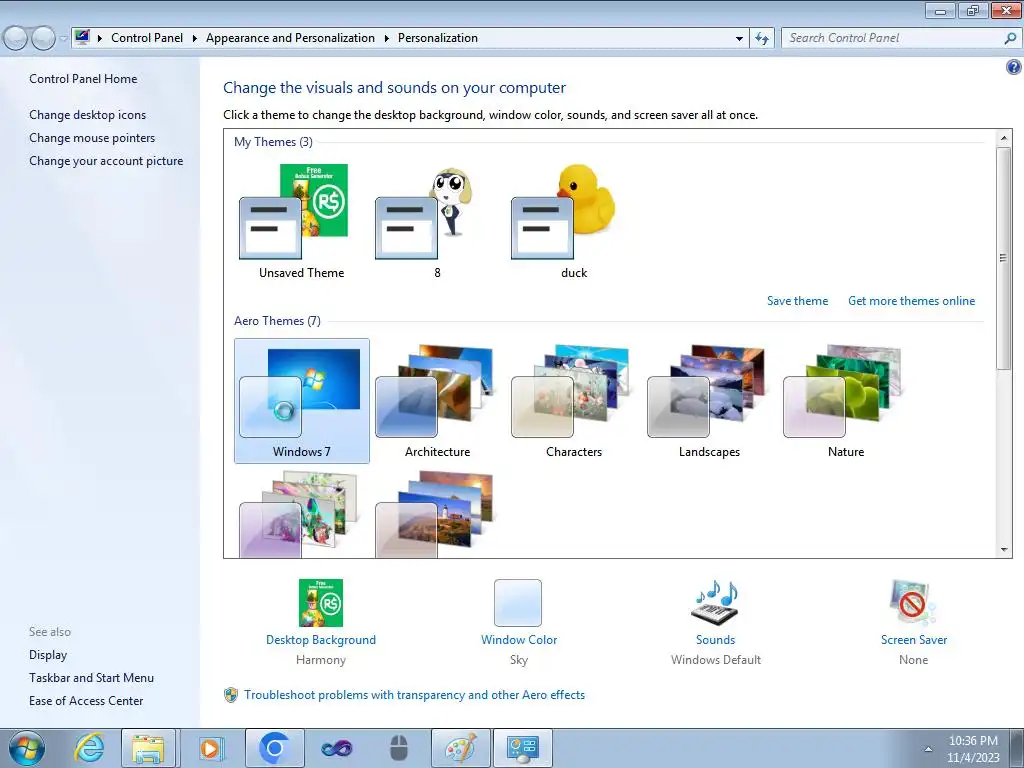The width and height of the screenshot is (1024, 768).
Task: Click the Desktop Background link text
Action: point(321,640)
